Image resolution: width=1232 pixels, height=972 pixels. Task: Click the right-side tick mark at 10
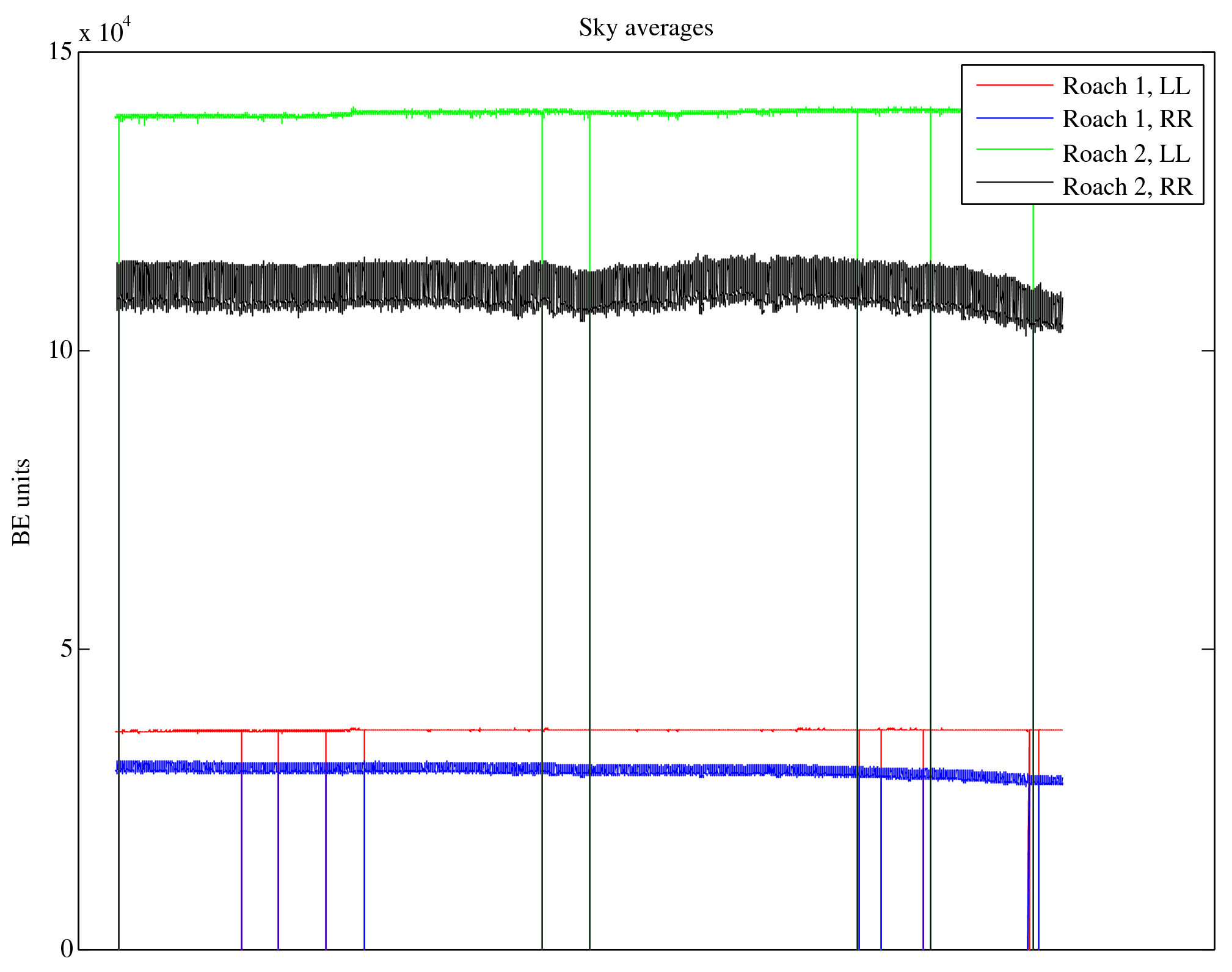(x=1207, y=350)
